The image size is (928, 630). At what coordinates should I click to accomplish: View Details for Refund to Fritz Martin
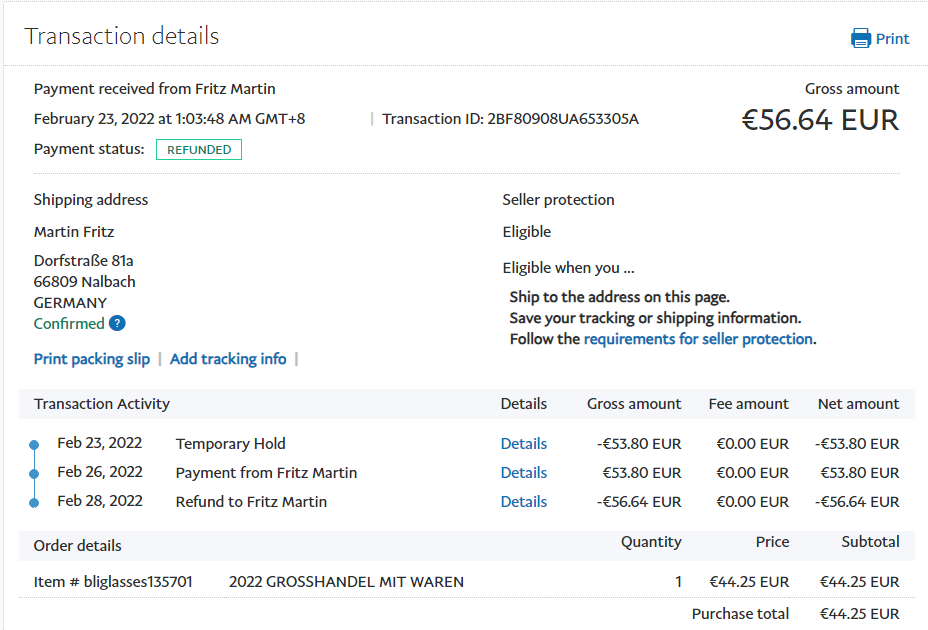(x=524, y=502)
